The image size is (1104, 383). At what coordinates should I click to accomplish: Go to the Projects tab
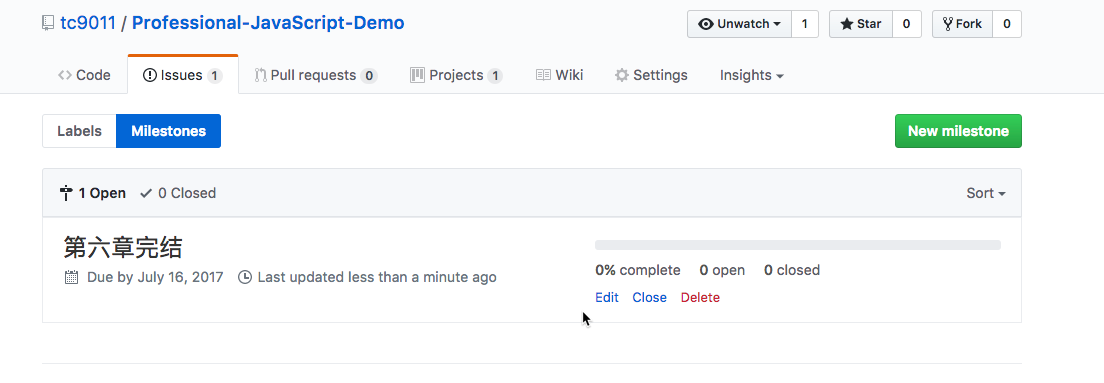click(456, 75)
